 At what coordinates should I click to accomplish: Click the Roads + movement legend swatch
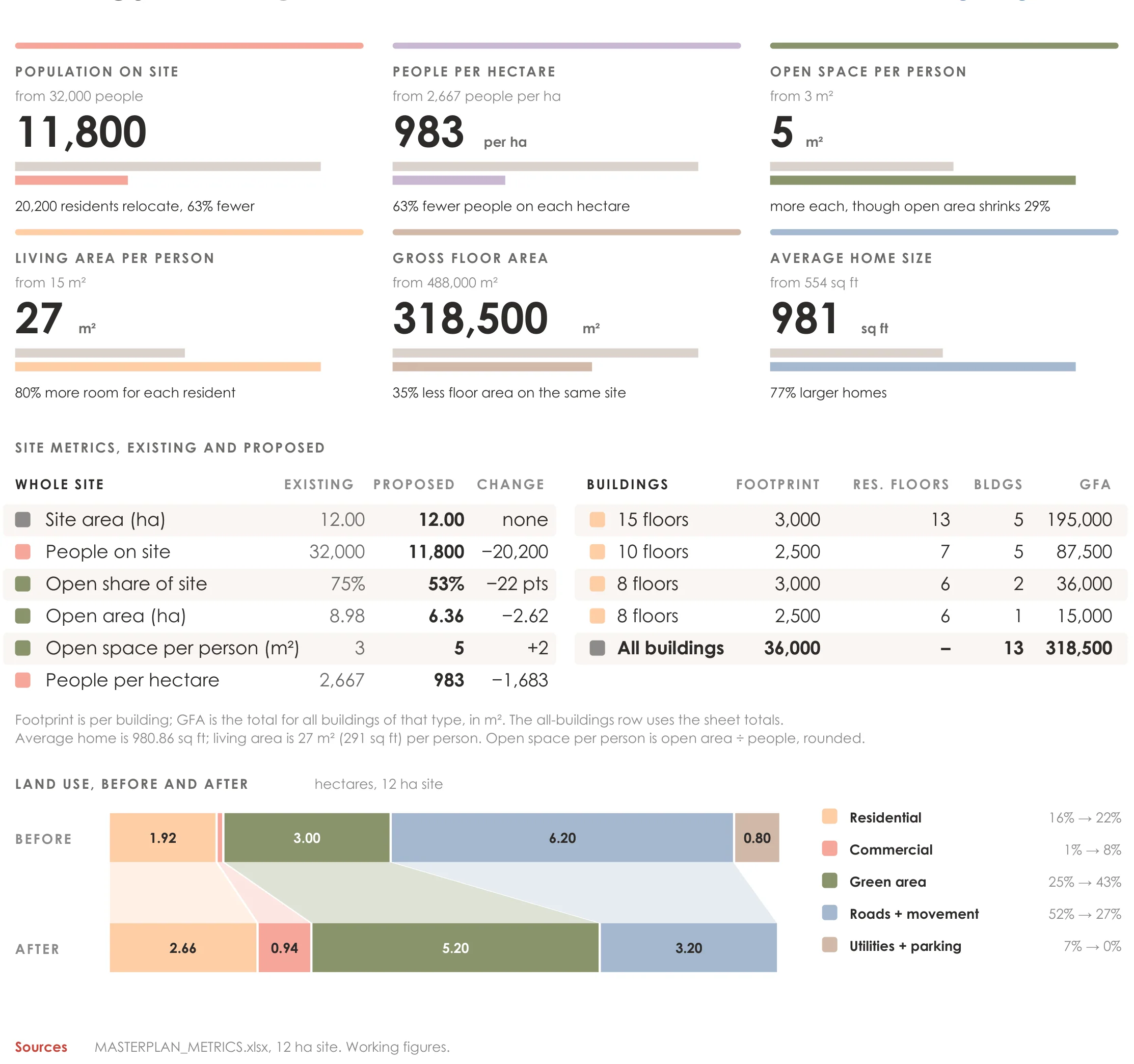coord(829,913)
